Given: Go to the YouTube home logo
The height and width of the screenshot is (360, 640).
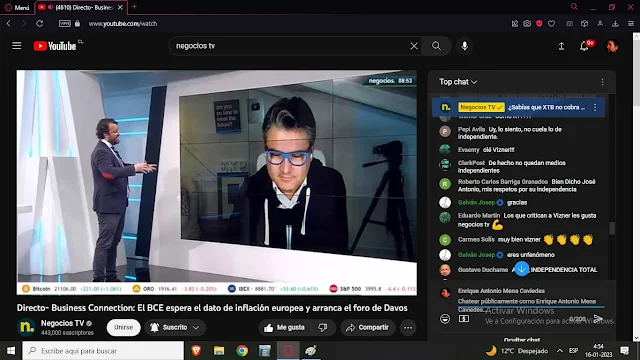Looking at the screenshot, I should click(x=55, y=46).
